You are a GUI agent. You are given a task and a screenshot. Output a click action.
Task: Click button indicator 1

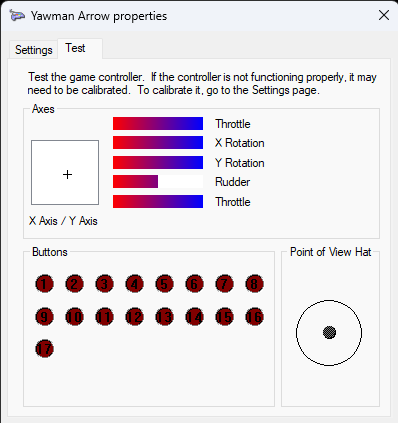click(44, 284)
